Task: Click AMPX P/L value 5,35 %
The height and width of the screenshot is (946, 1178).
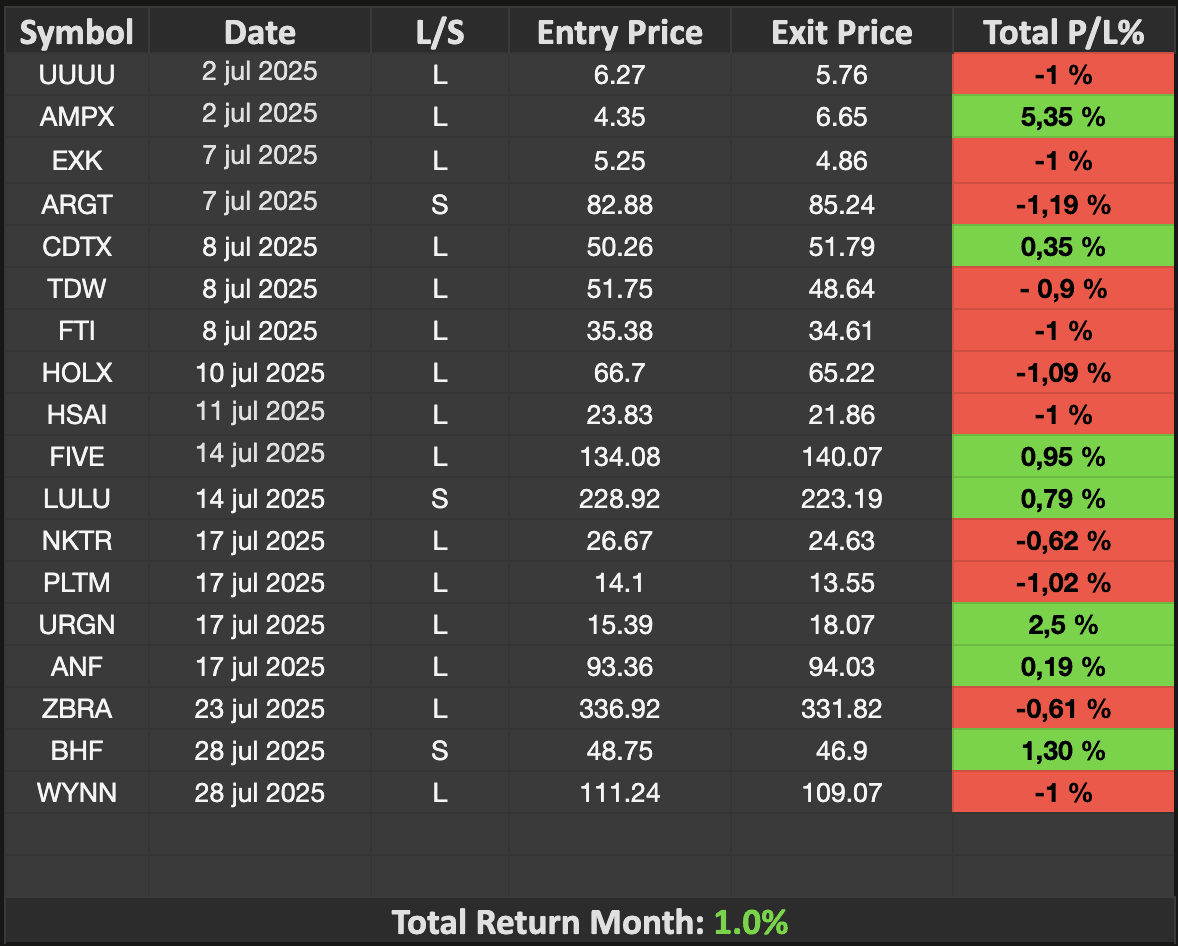Action: click(1063, 116)
